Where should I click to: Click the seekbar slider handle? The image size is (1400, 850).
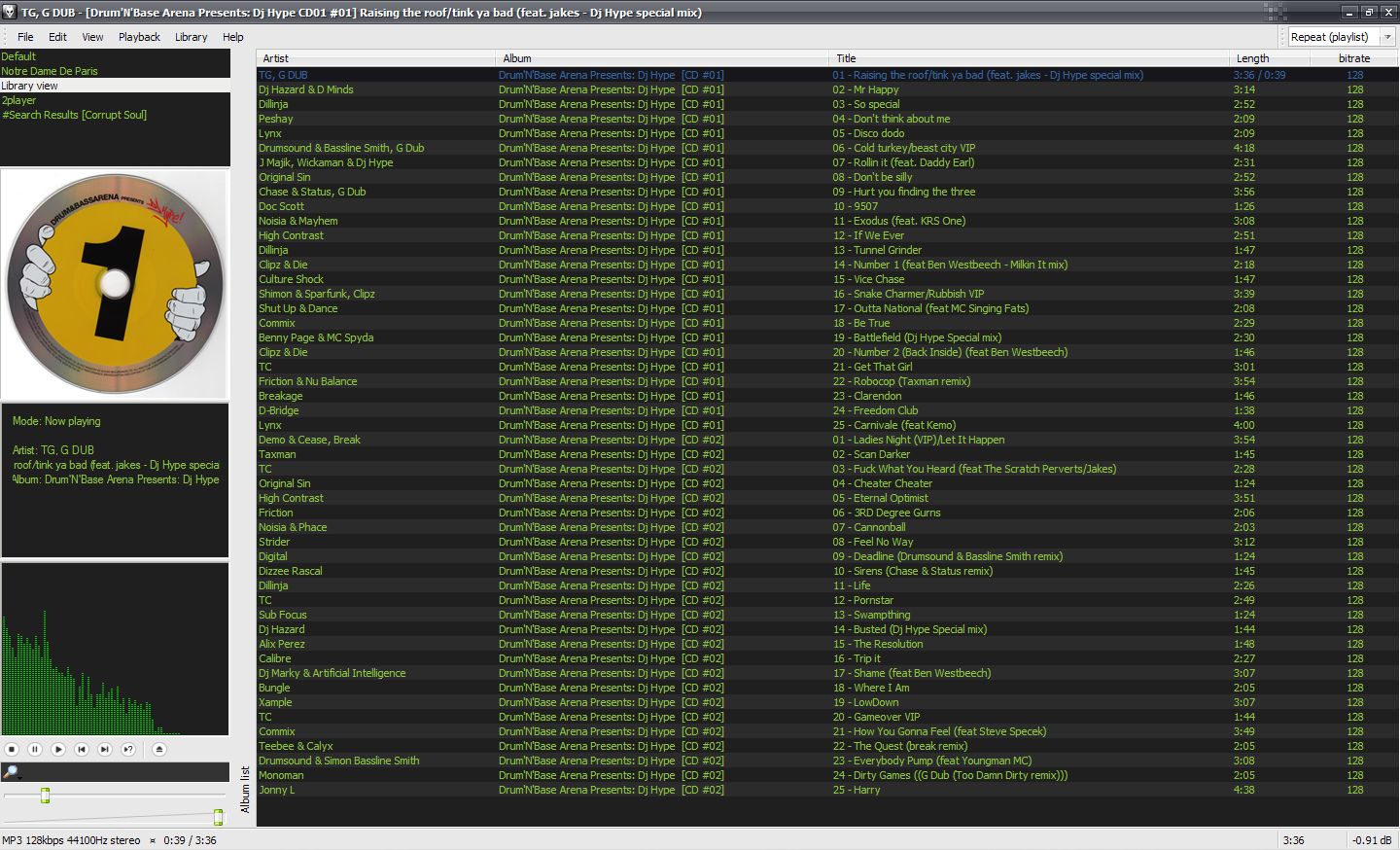point(45,796)
